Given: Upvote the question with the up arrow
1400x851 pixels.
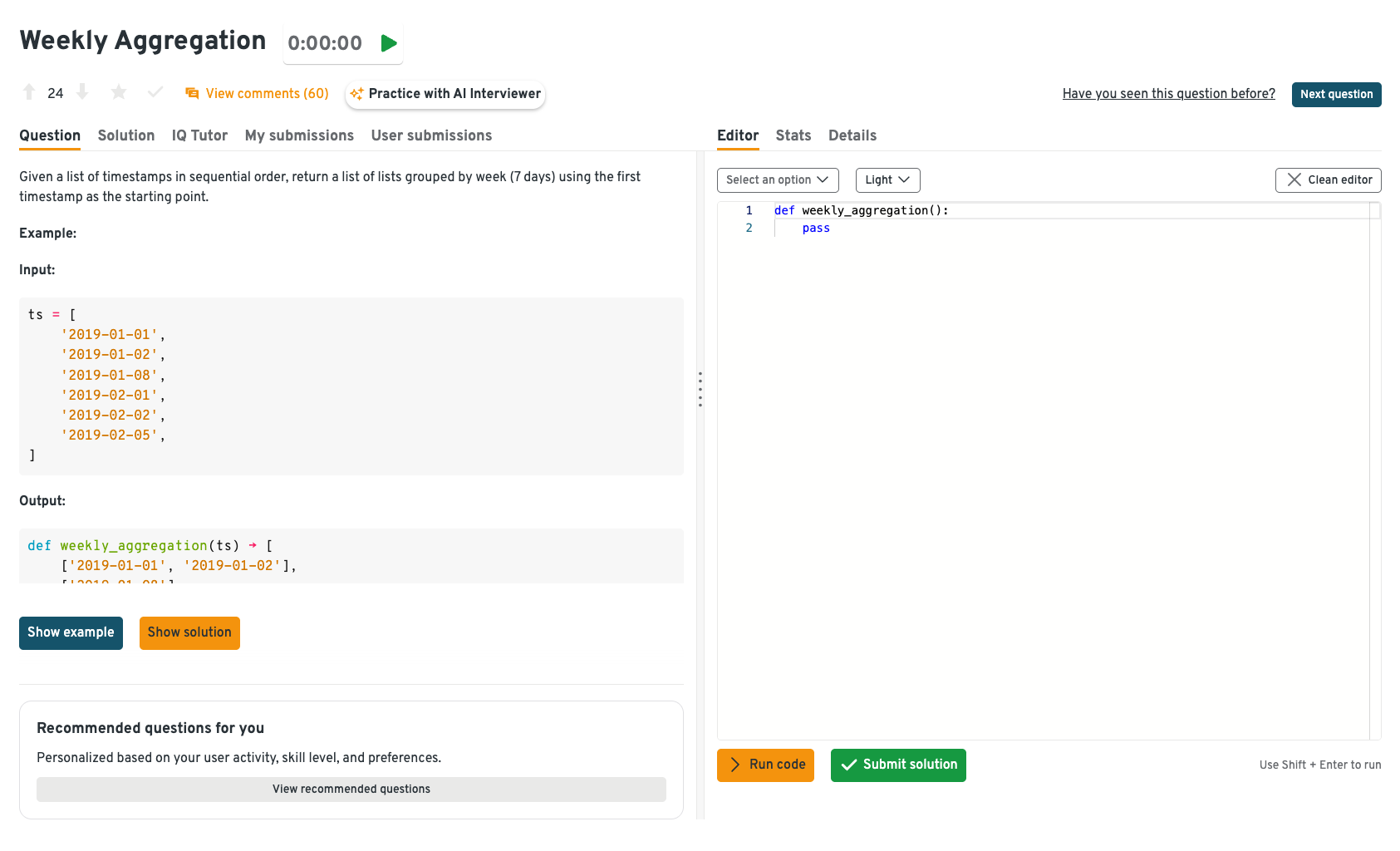Looking at the screenshot, I should [29, 92].
